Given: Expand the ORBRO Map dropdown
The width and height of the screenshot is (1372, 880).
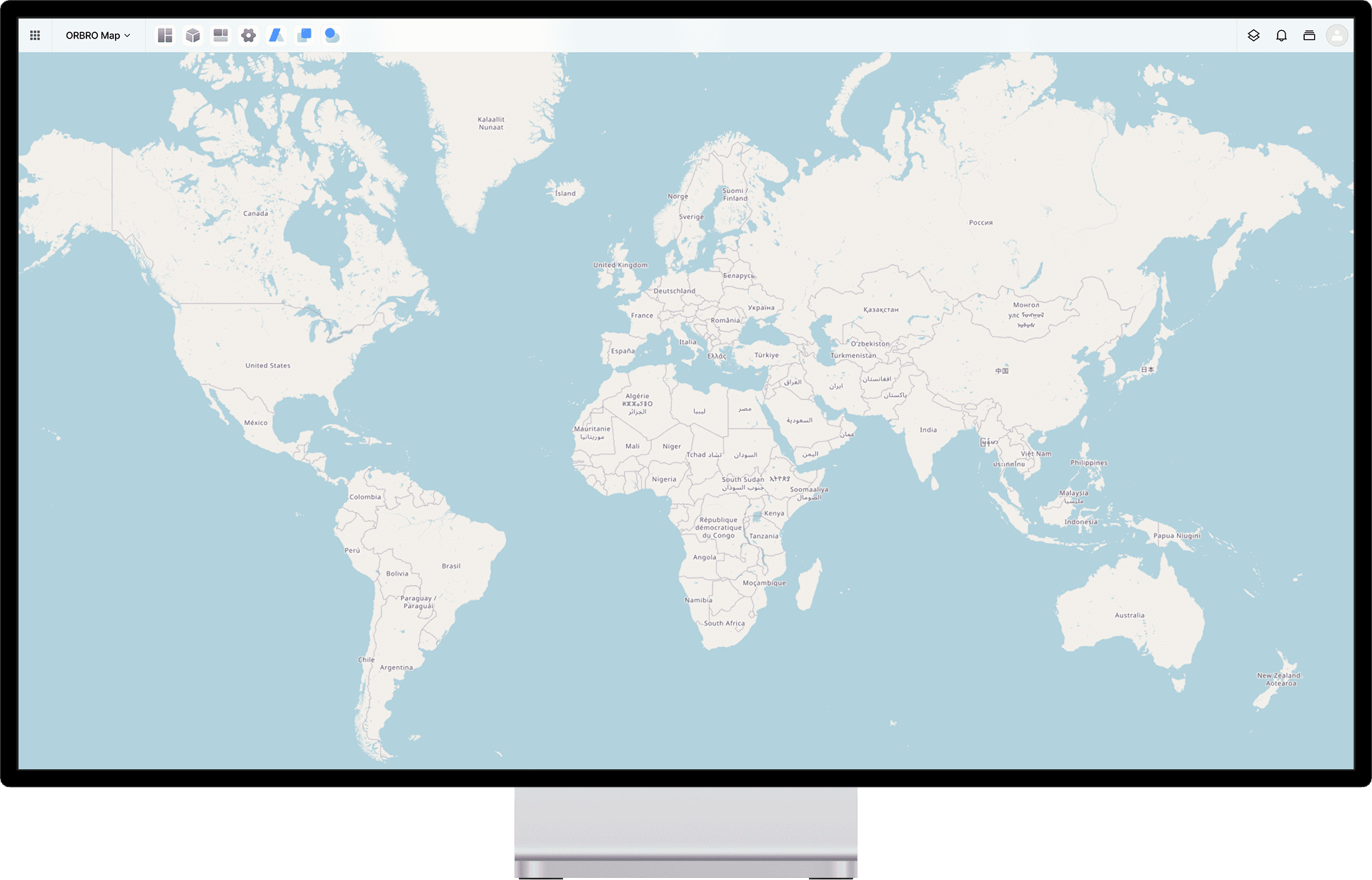Looking at the screenshot, I should [98, 35].
